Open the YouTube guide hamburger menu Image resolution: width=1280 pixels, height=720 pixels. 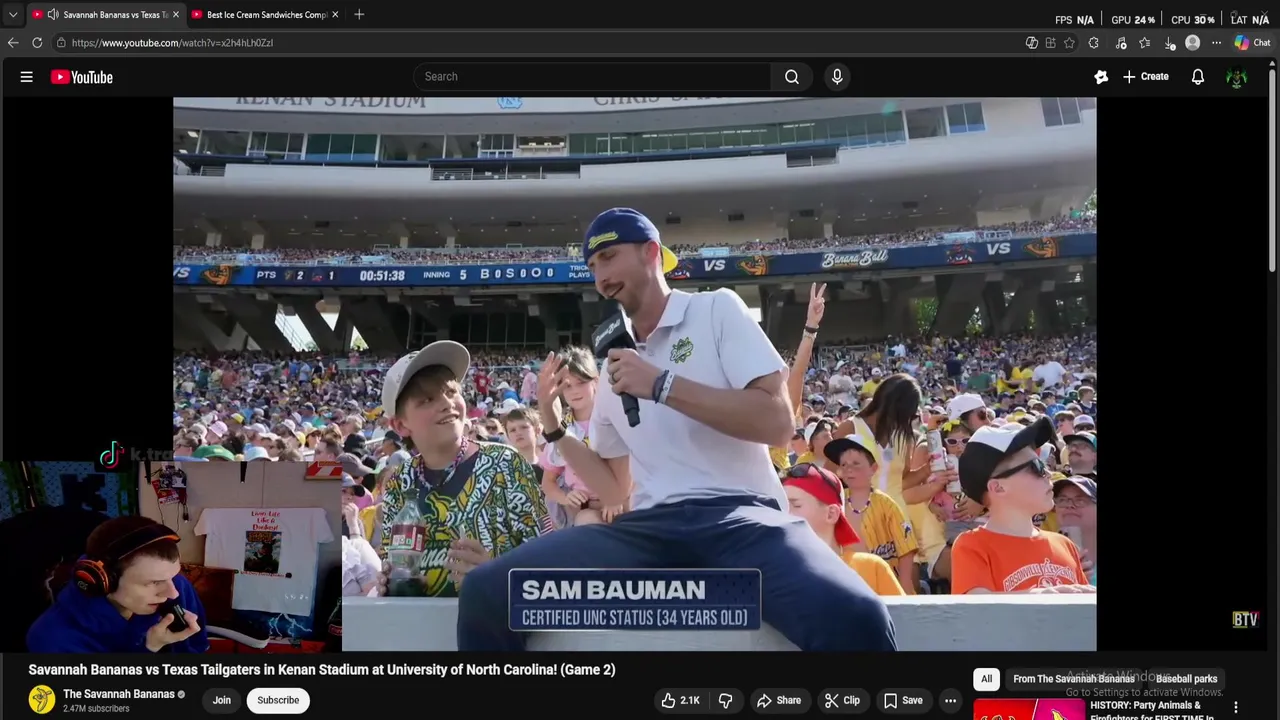[27, 77]
